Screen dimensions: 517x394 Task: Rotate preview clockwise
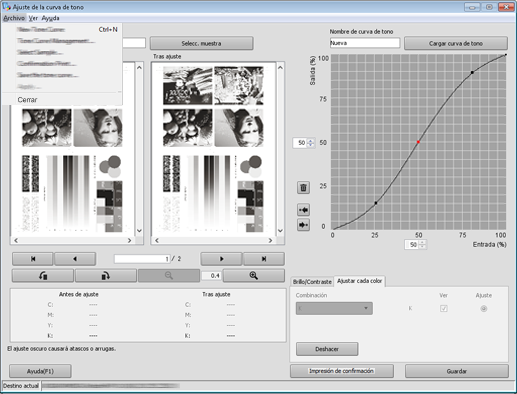106,276
